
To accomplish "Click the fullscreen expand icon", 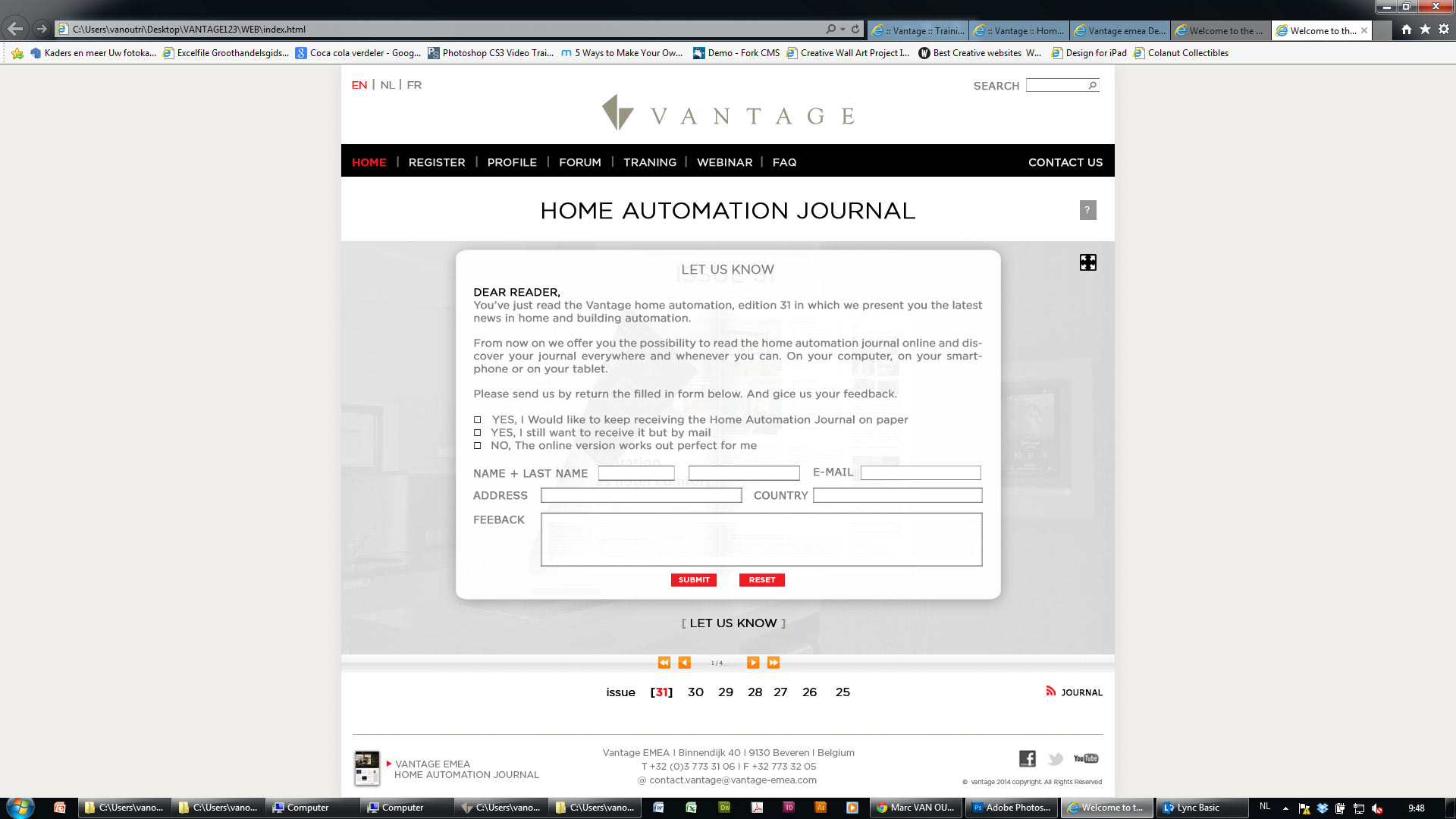I will click(x=1087, y=262).
